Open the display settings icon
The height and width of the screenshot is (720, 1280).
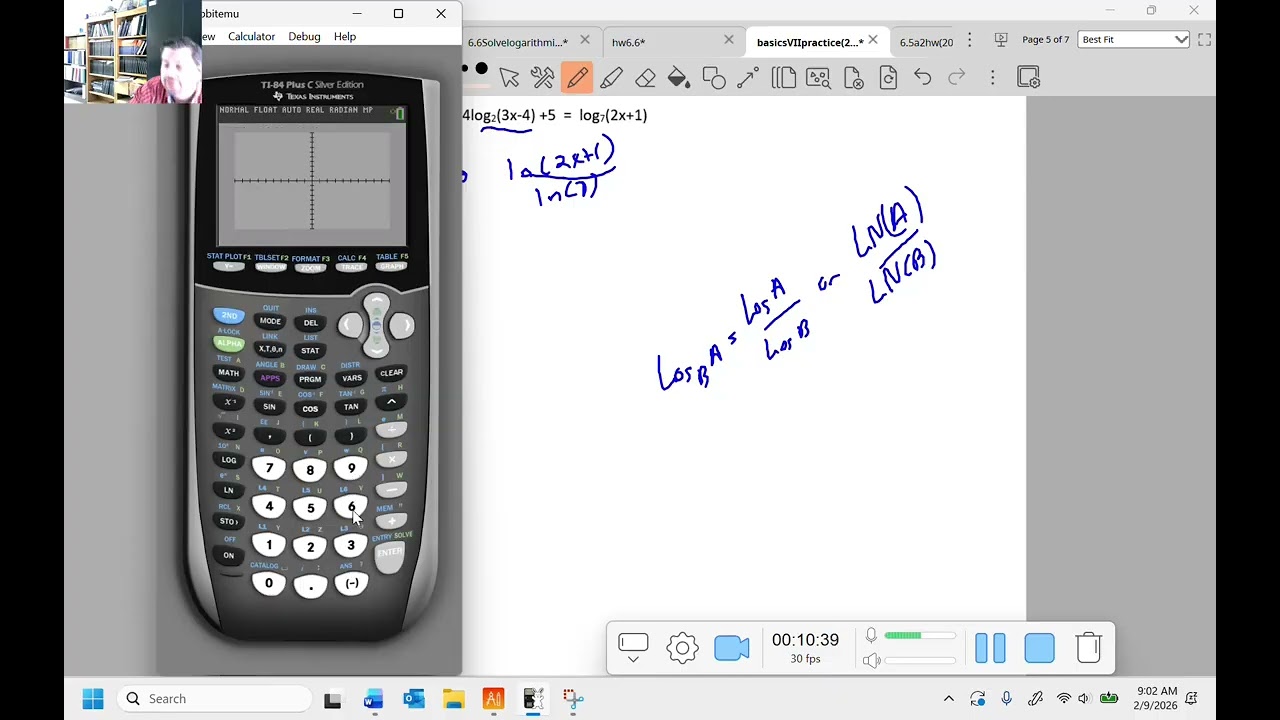coord(1028,77)
